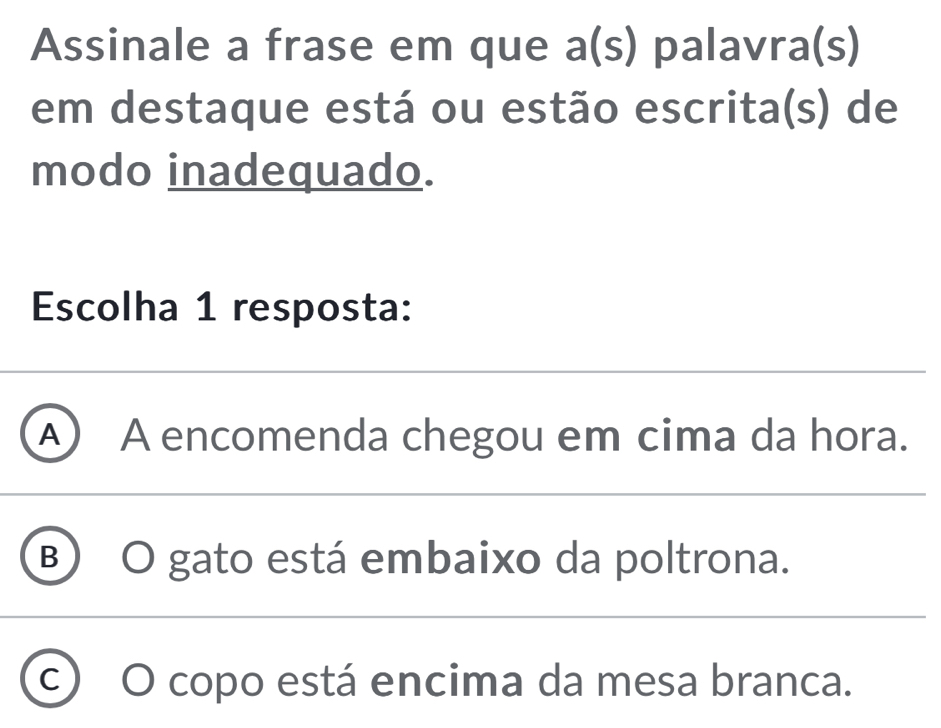Click the question heading starting with 'Assinale'

coord(470,107)
